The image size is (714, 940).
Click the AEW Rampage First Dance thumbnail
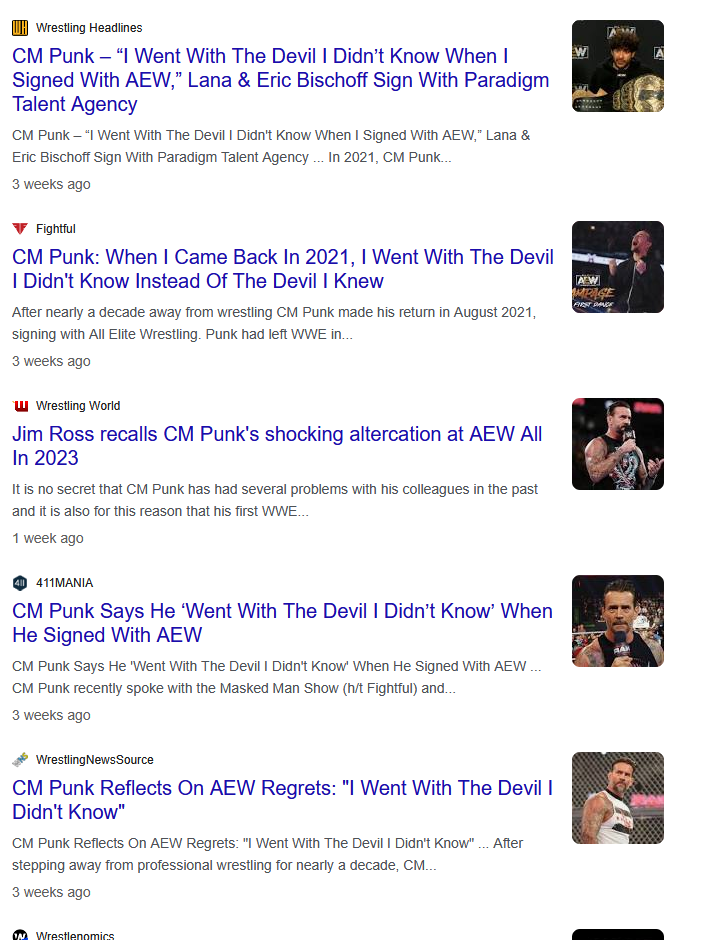coord(617,267)
